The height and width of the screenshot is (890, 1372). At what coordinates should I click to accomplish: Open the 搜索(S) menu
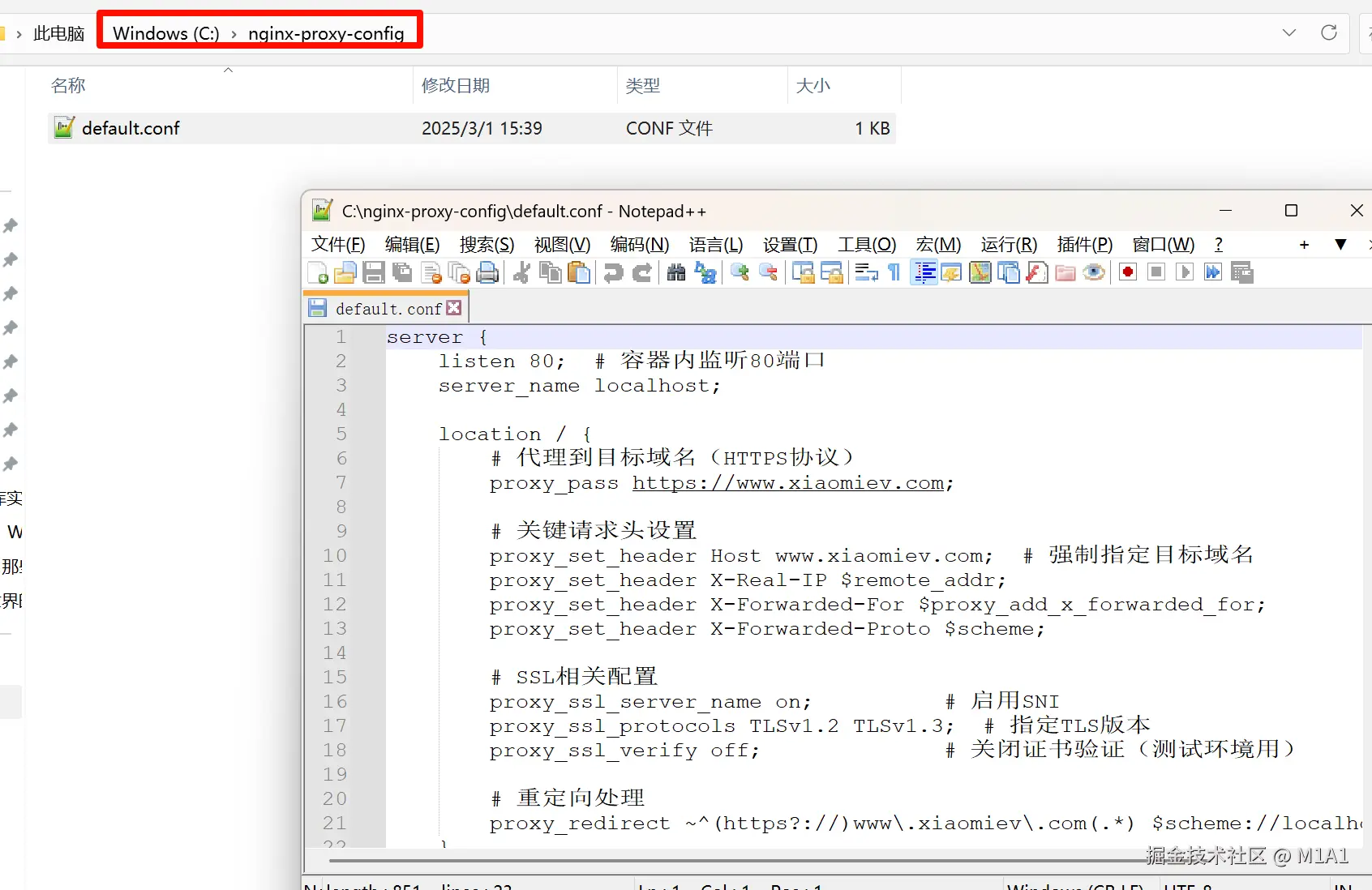click(x=487, y=245)
